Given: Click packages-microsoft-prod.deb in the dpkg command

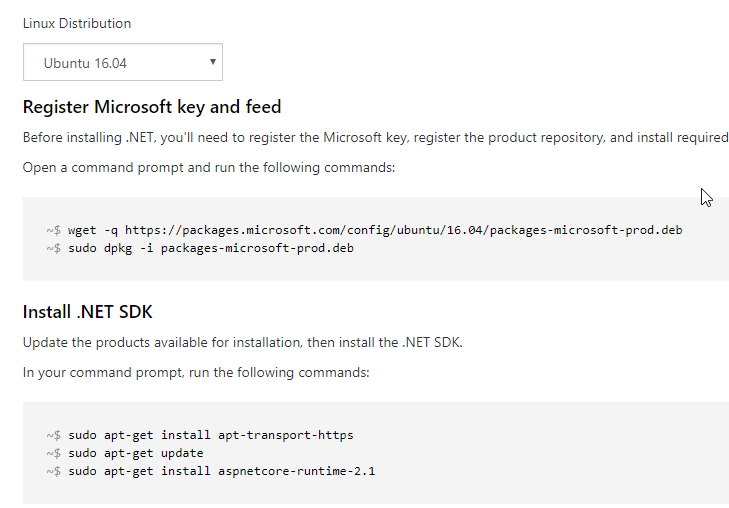Looking at the screenshot, I should coord(257,248).
